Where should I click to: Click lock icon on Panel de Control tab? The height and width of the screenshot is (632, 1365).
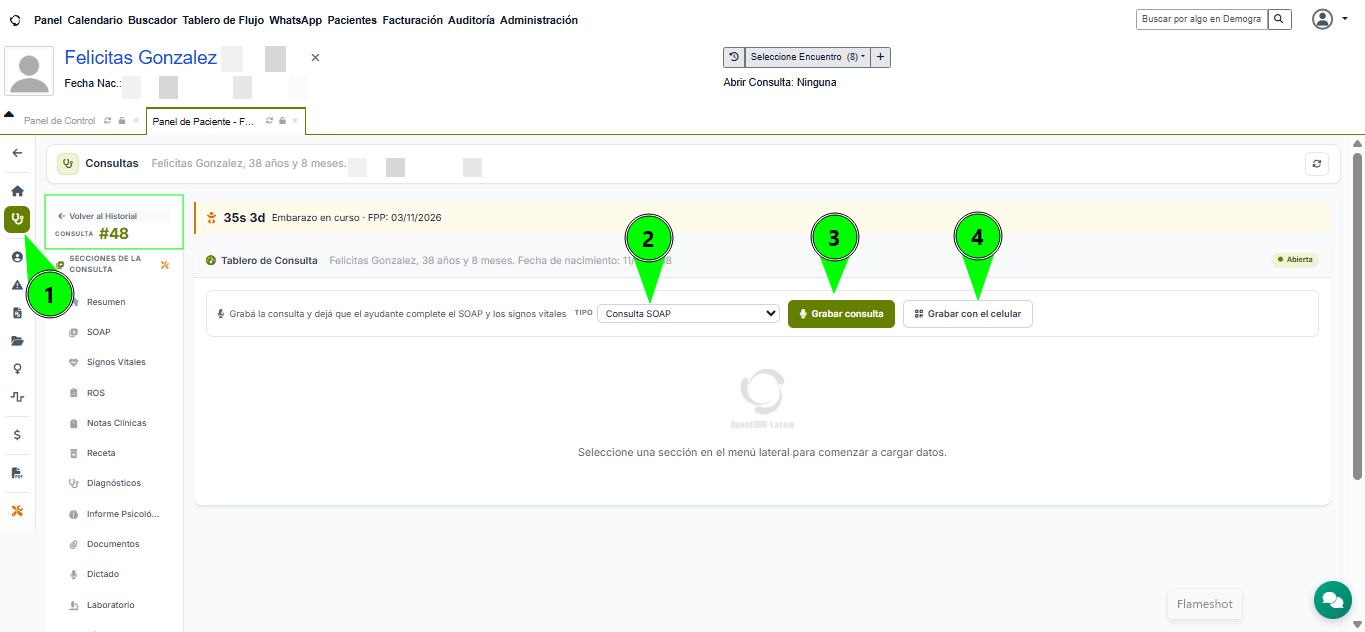click(122, 121)
